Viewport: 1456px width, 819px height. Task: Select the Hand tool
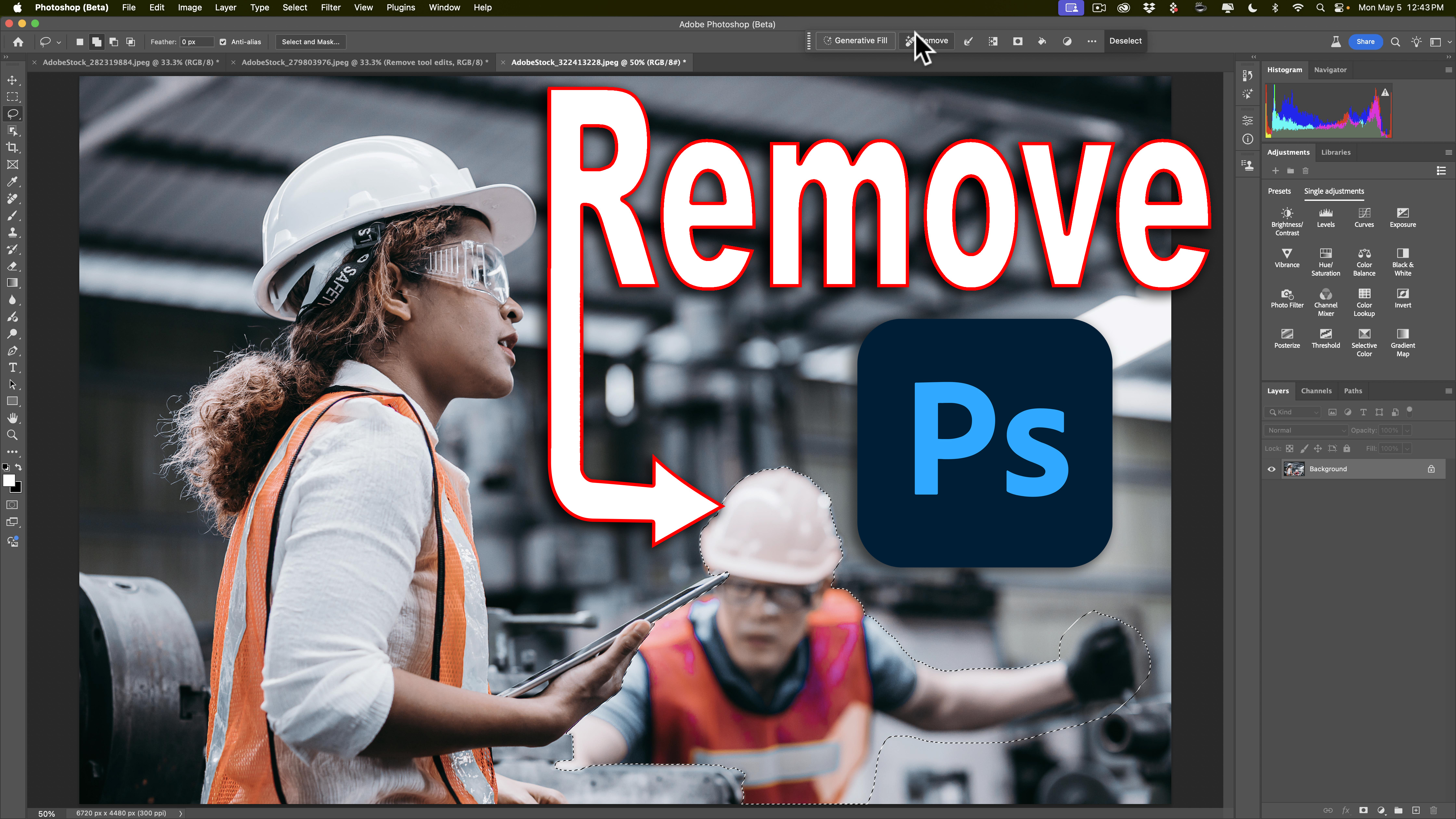12,418
